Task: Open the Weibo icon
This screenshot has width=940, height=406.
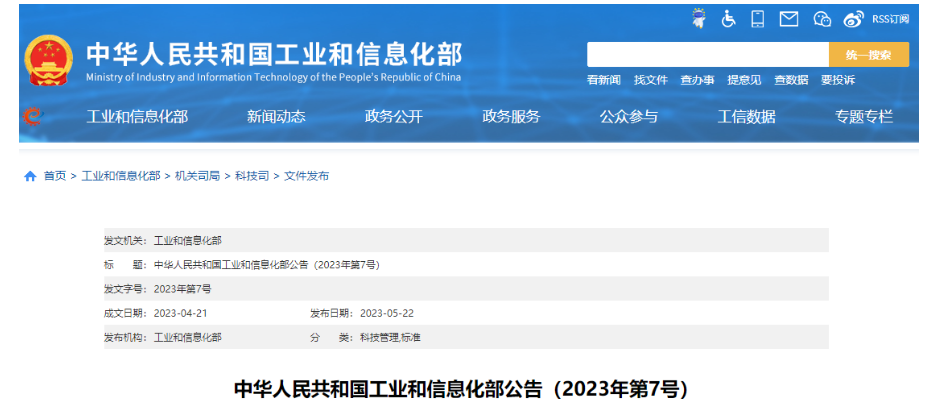Action: (853, 19)
